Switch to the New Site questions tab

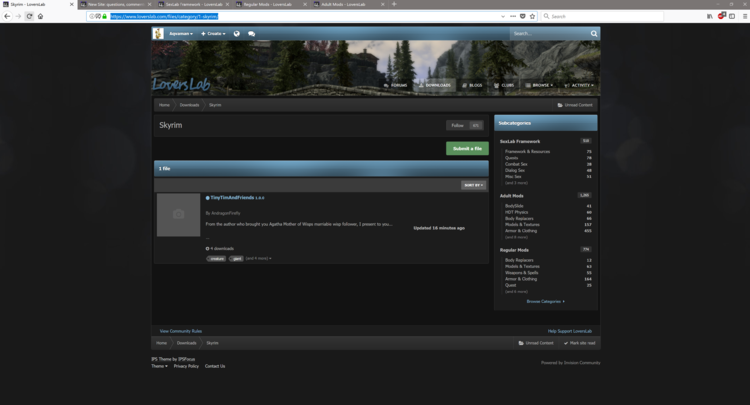115,4
